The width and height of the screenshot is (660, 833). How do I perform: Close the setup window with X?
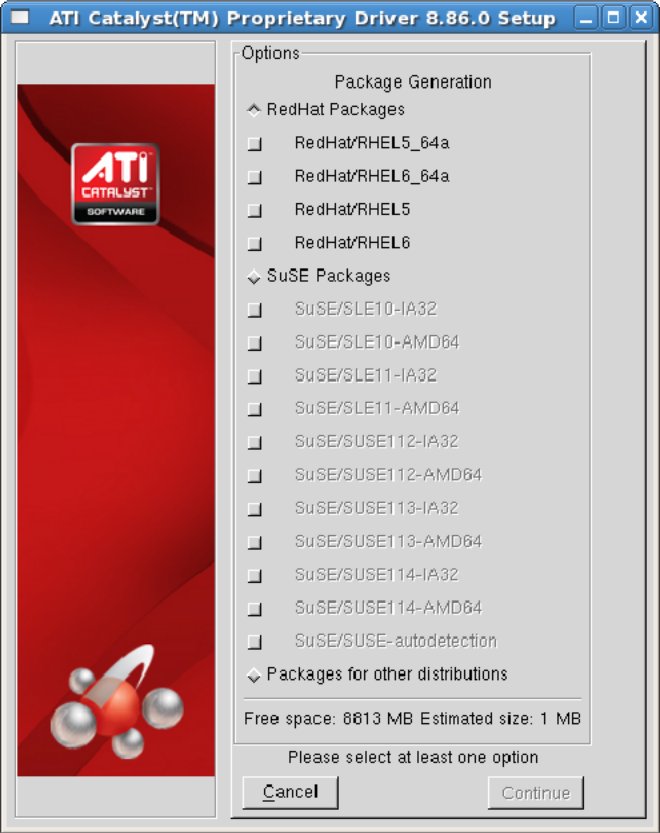(641, 18)
